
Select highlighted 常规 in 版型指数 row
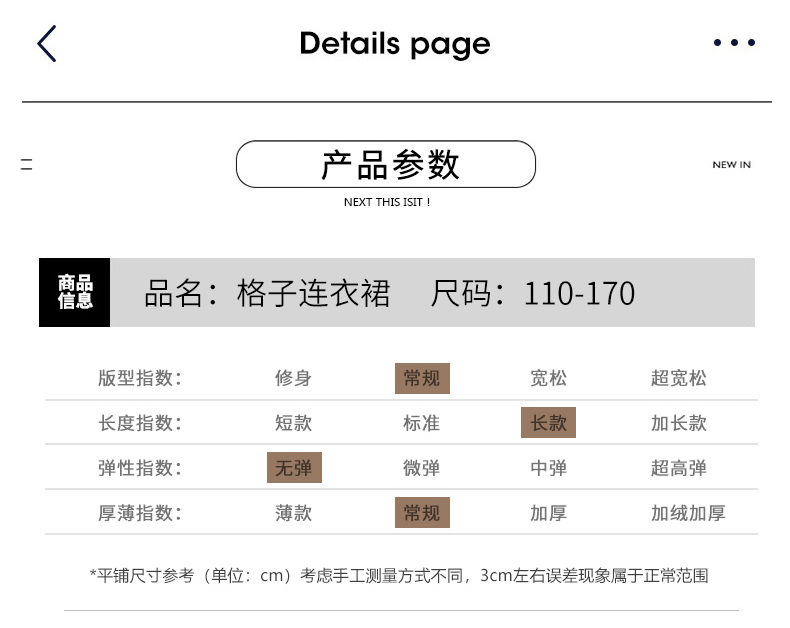coord(421,378)
